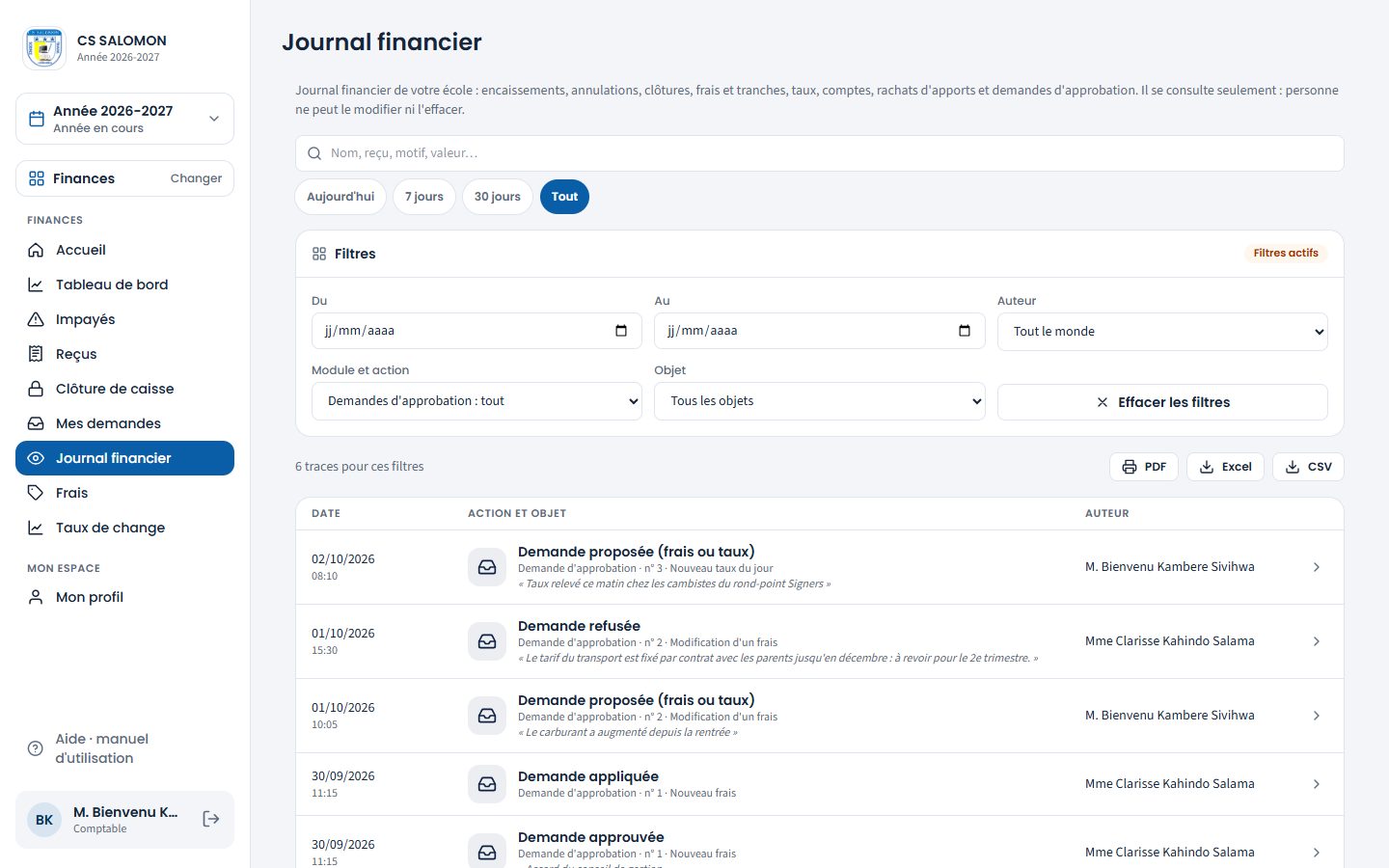Click the inbox icon of 02/10/2026 Demande proposée

point(487,567)
